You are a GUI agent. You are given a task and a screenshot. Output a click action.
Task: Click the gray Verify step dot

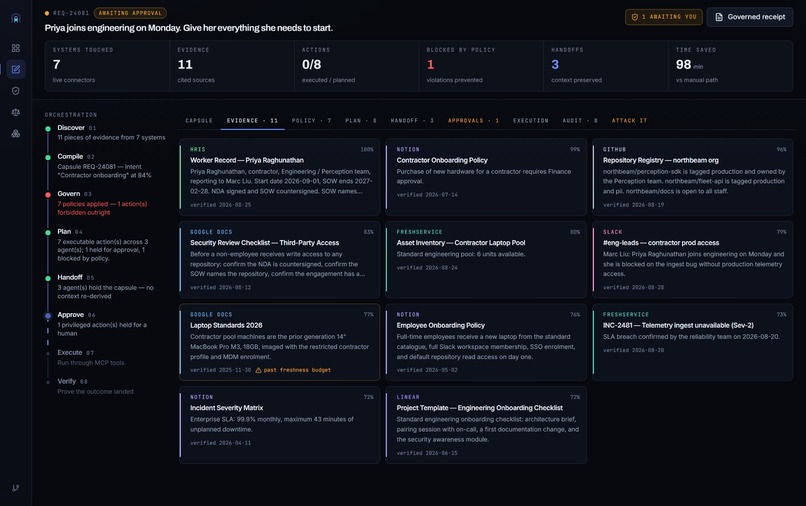(48, 382)
